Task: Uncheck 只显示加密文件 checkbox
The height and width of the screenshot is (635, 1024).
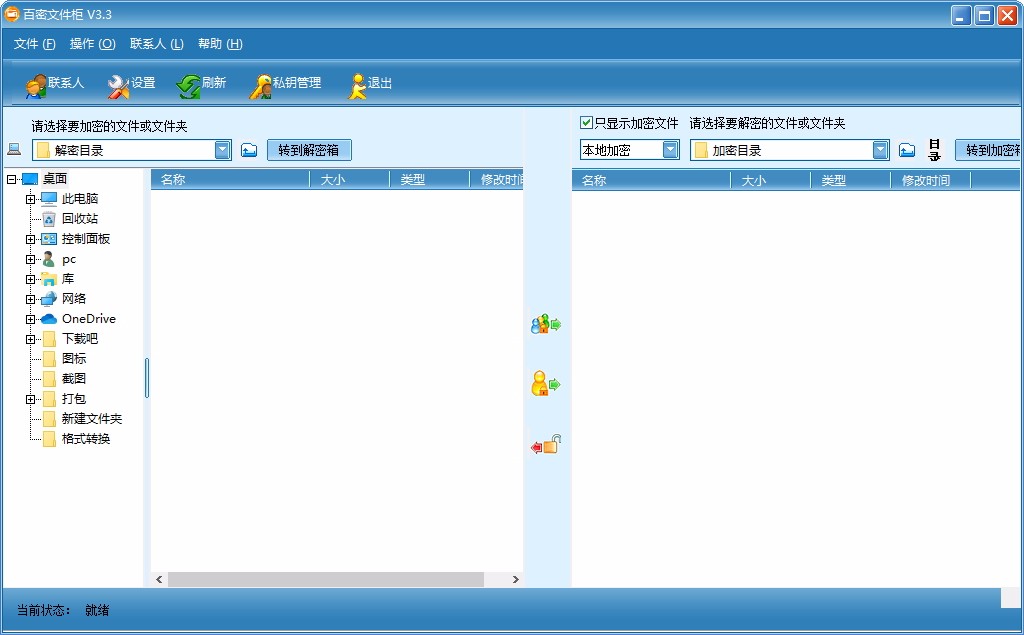Action: click(x=586, y=123)
